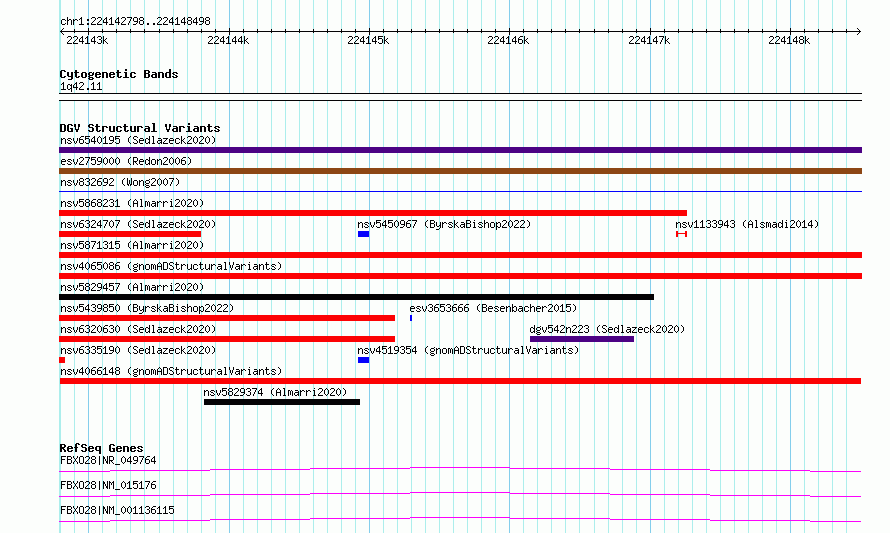The width and height of the screenshot is (890, 533).
Task: Click the left arrowhead of the ruler
Action: [62, 31]
